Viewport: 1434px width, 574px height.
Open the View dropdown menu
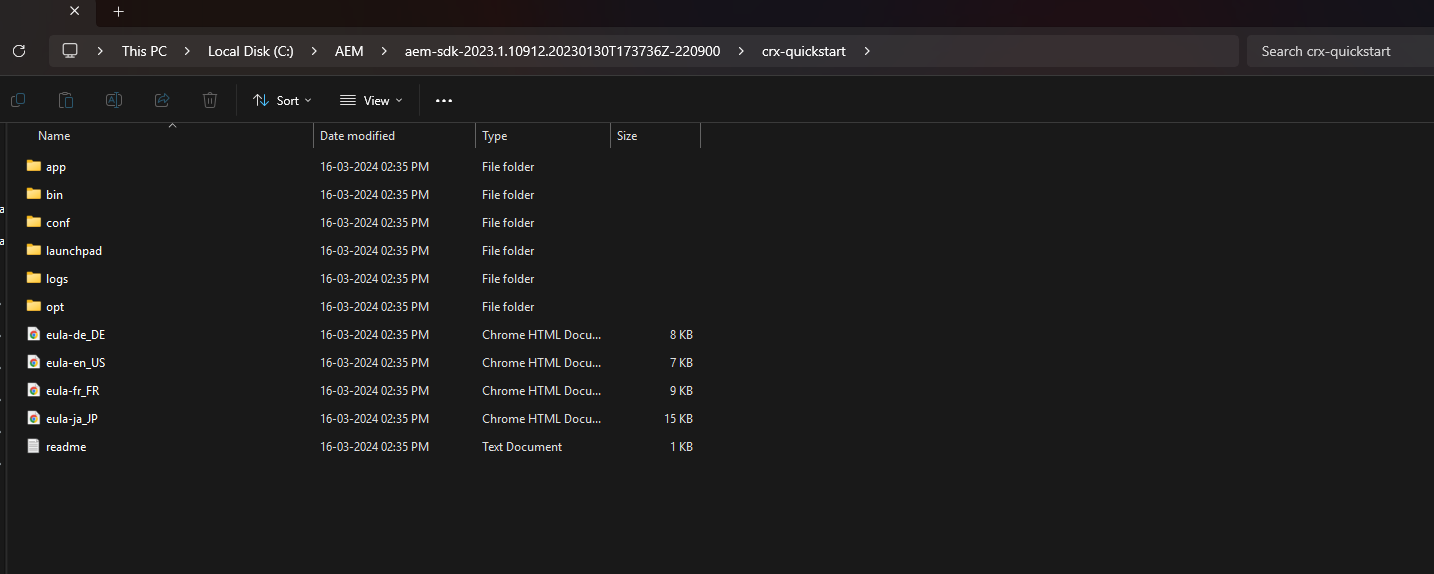[371, 100]
